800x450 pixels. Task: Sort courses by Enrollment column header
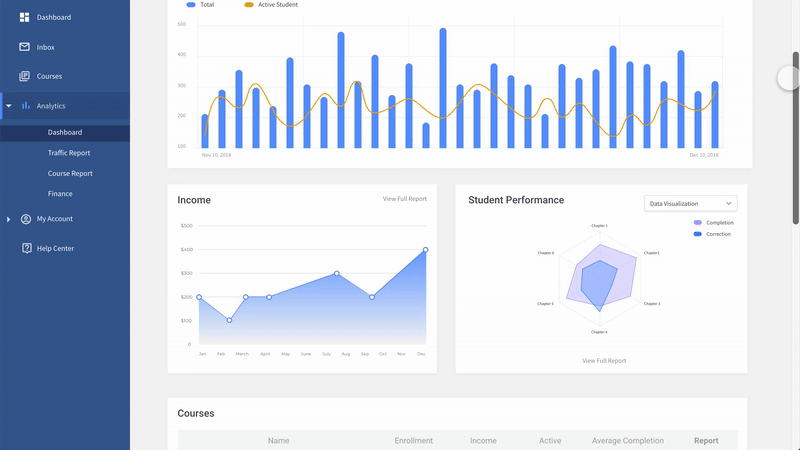click(x=413, y=441)
